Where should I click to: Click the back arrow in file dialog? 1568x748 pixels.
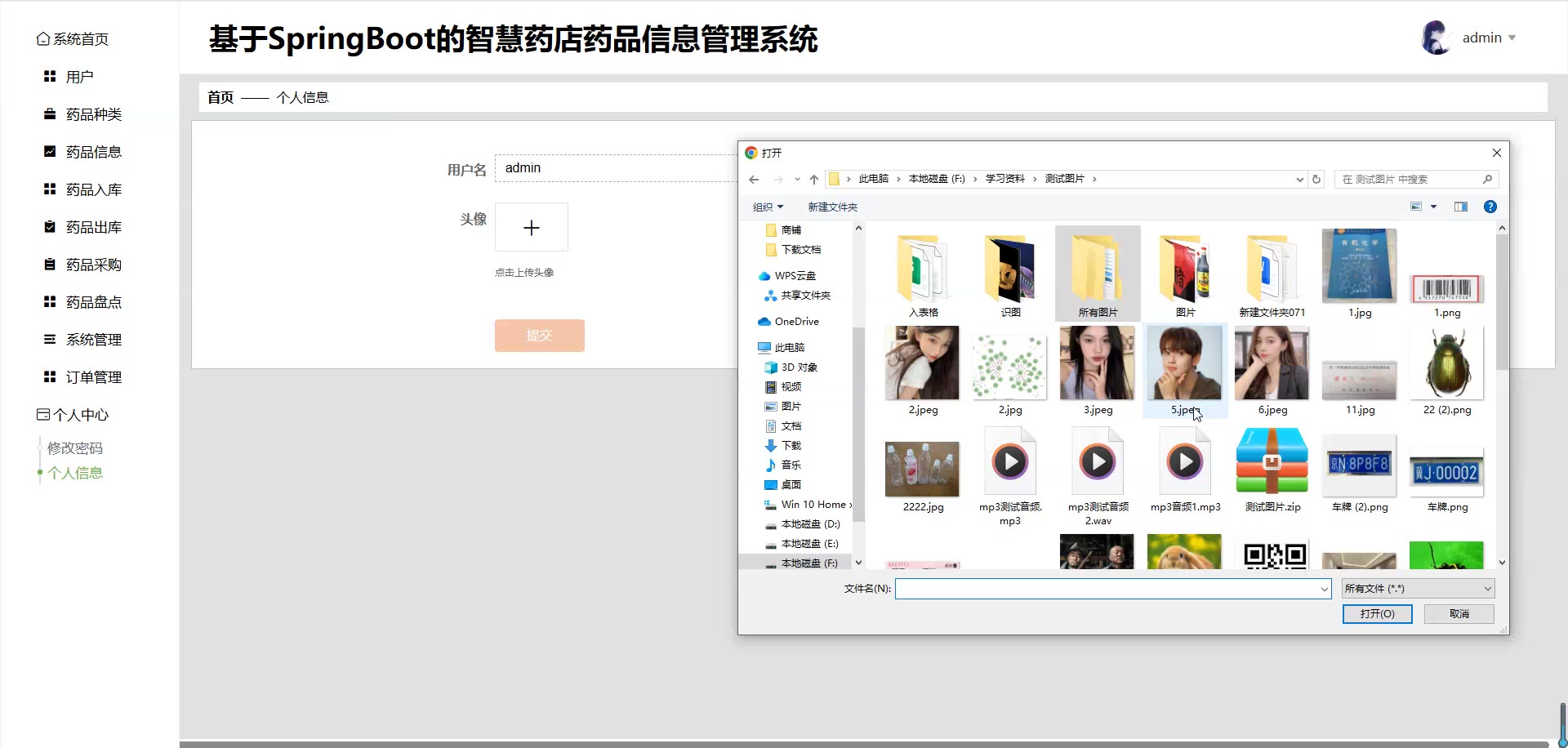754,180
